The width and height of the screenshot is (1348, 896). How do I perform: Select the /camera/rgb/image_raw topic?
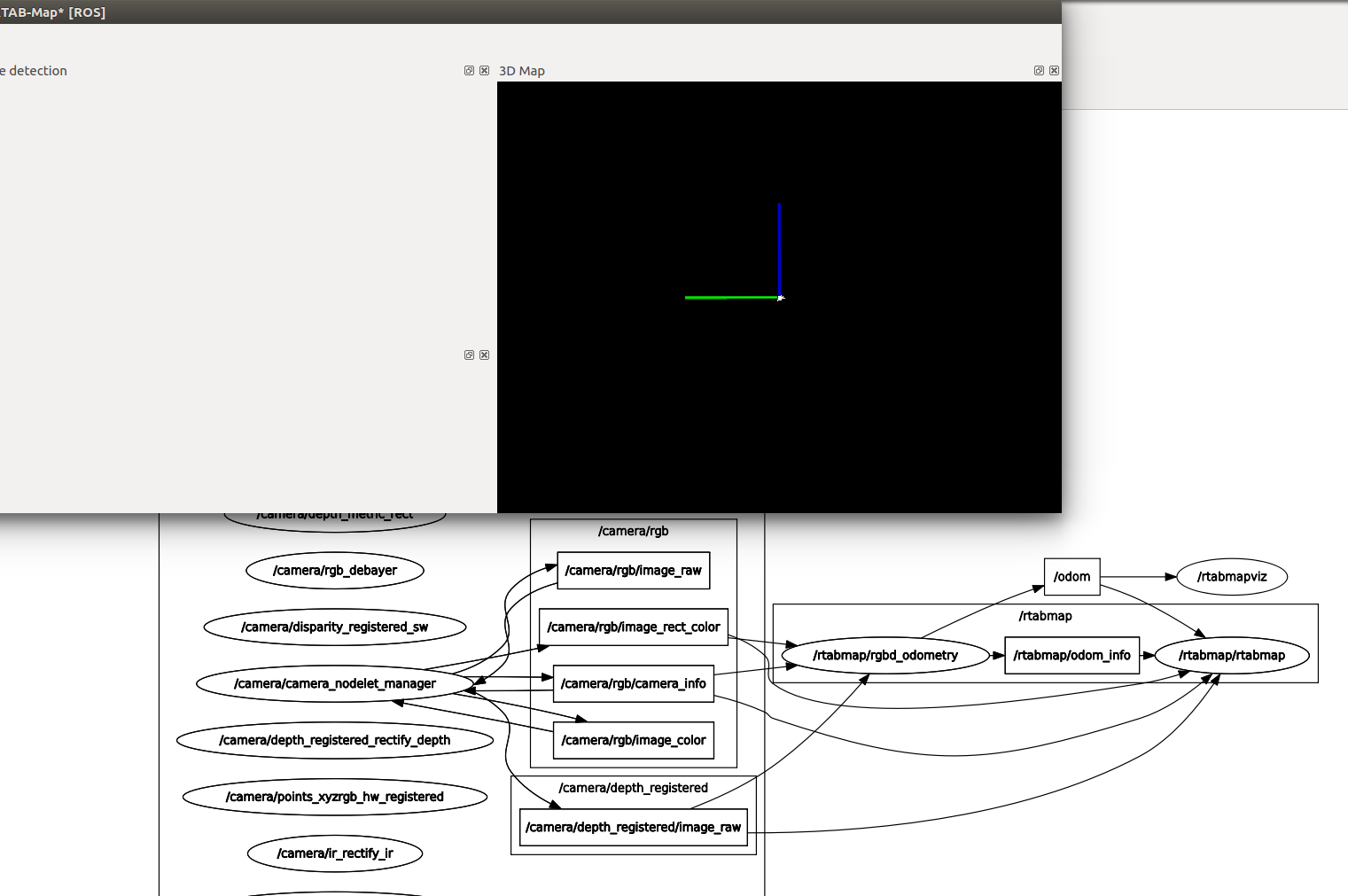point(633,571)
